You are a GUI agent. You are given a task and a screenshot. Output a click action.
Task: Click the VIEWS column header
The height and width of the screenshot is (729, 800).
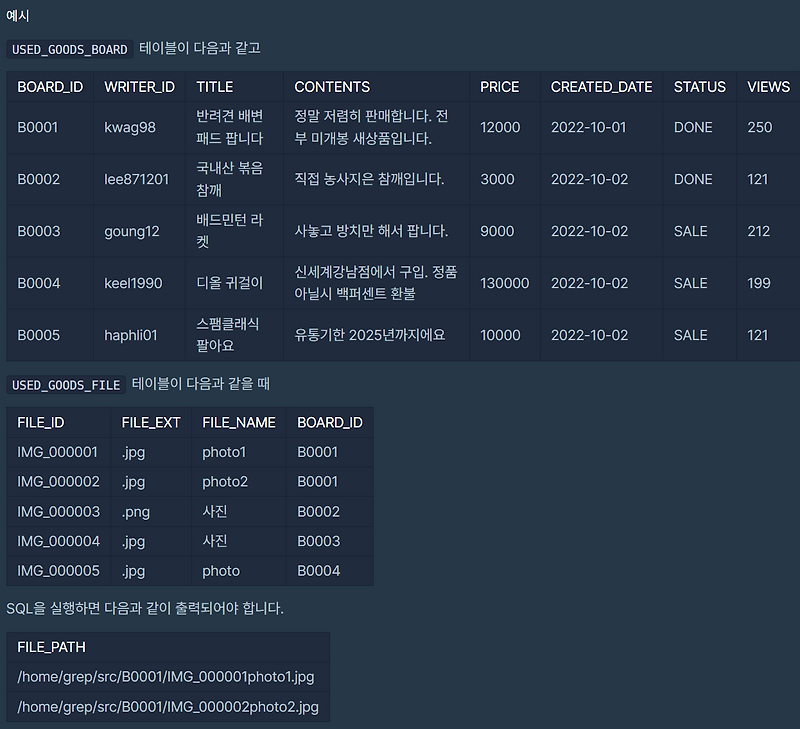pyautogui.click(x=768, y=87)
